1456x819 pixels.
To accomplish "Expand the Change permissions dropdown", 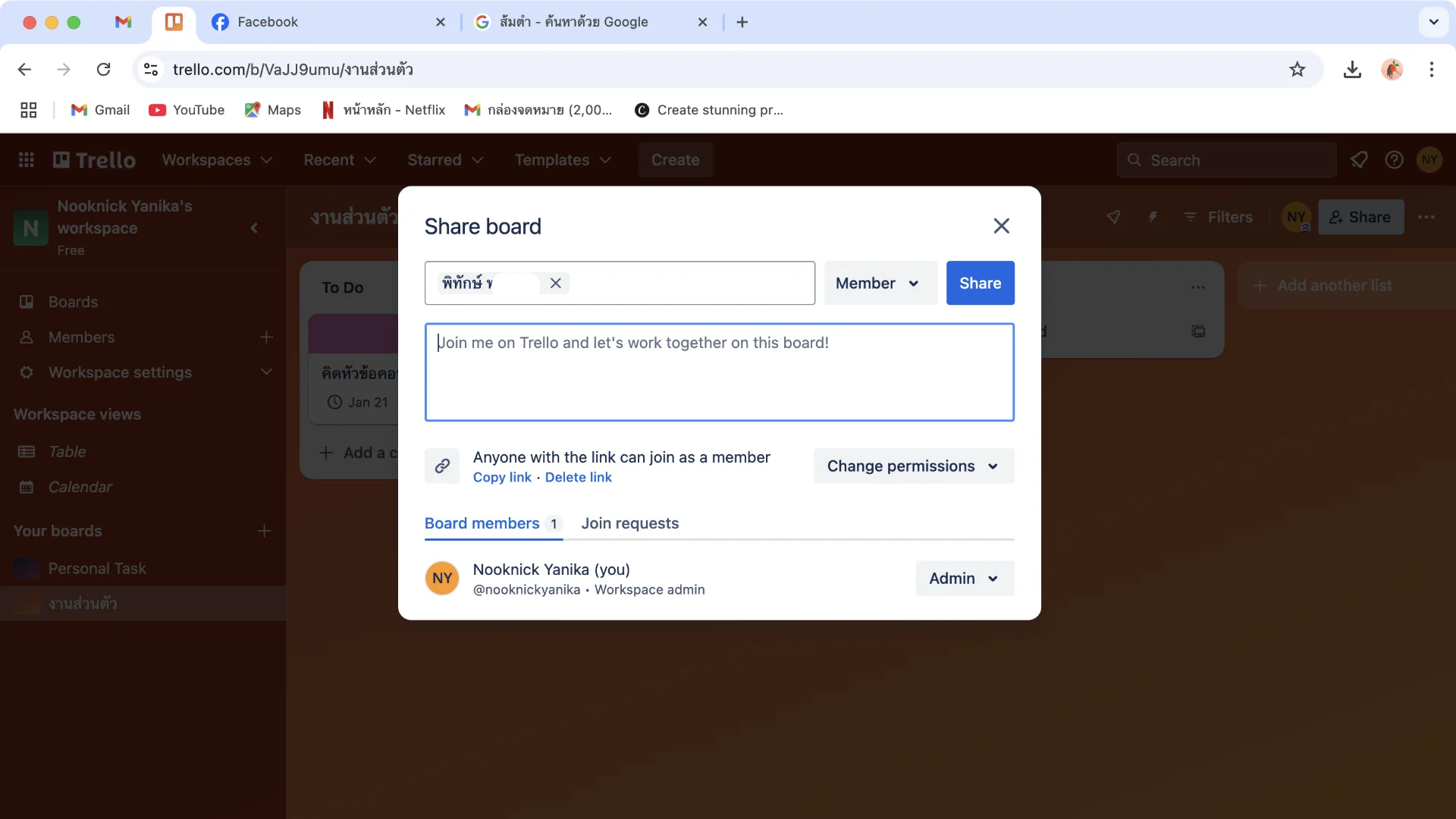I will point(913,466).
